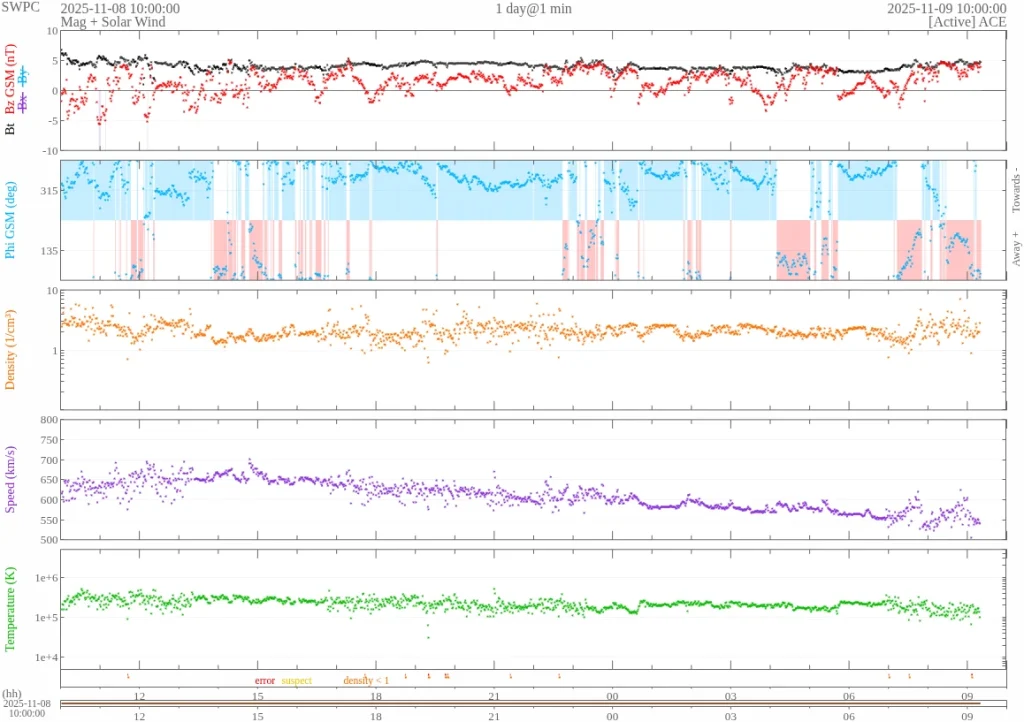Image resolution: width=1024 pixels, height=722 pixels.
Task: Click the red 'error' legend entry
Action: coord(264,680)
